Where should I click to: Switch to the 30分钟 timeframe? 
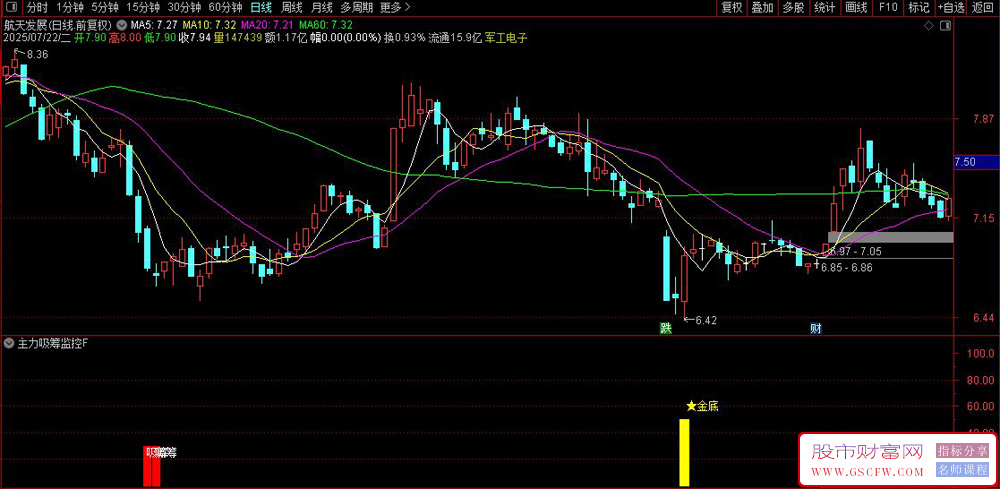[184, 8]
